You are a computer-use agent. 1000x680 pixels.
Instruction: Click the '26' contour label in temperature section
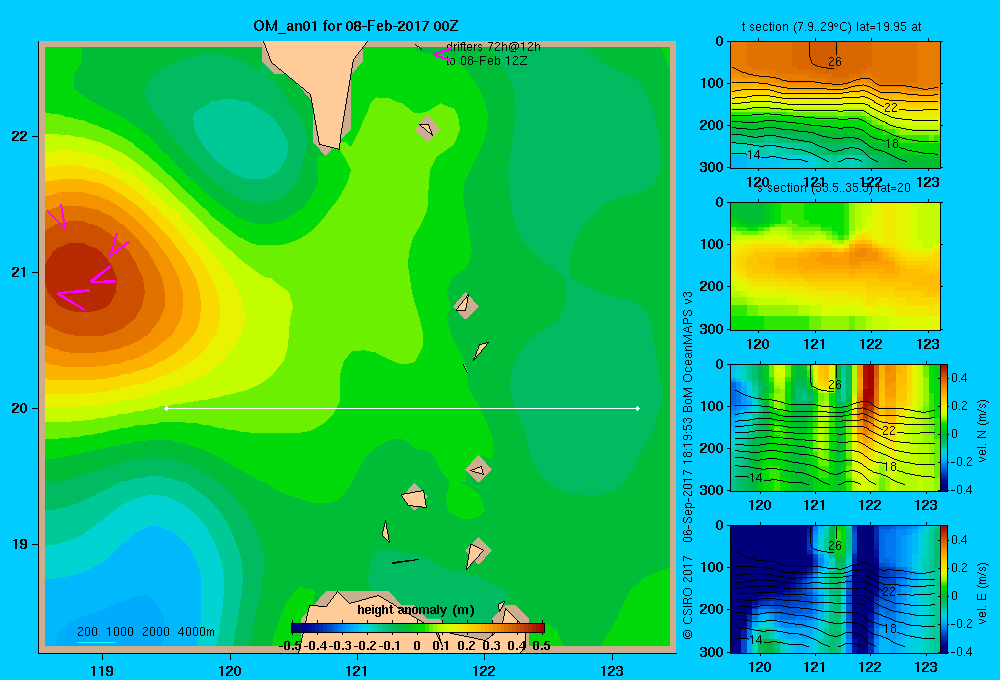point(835,62)
